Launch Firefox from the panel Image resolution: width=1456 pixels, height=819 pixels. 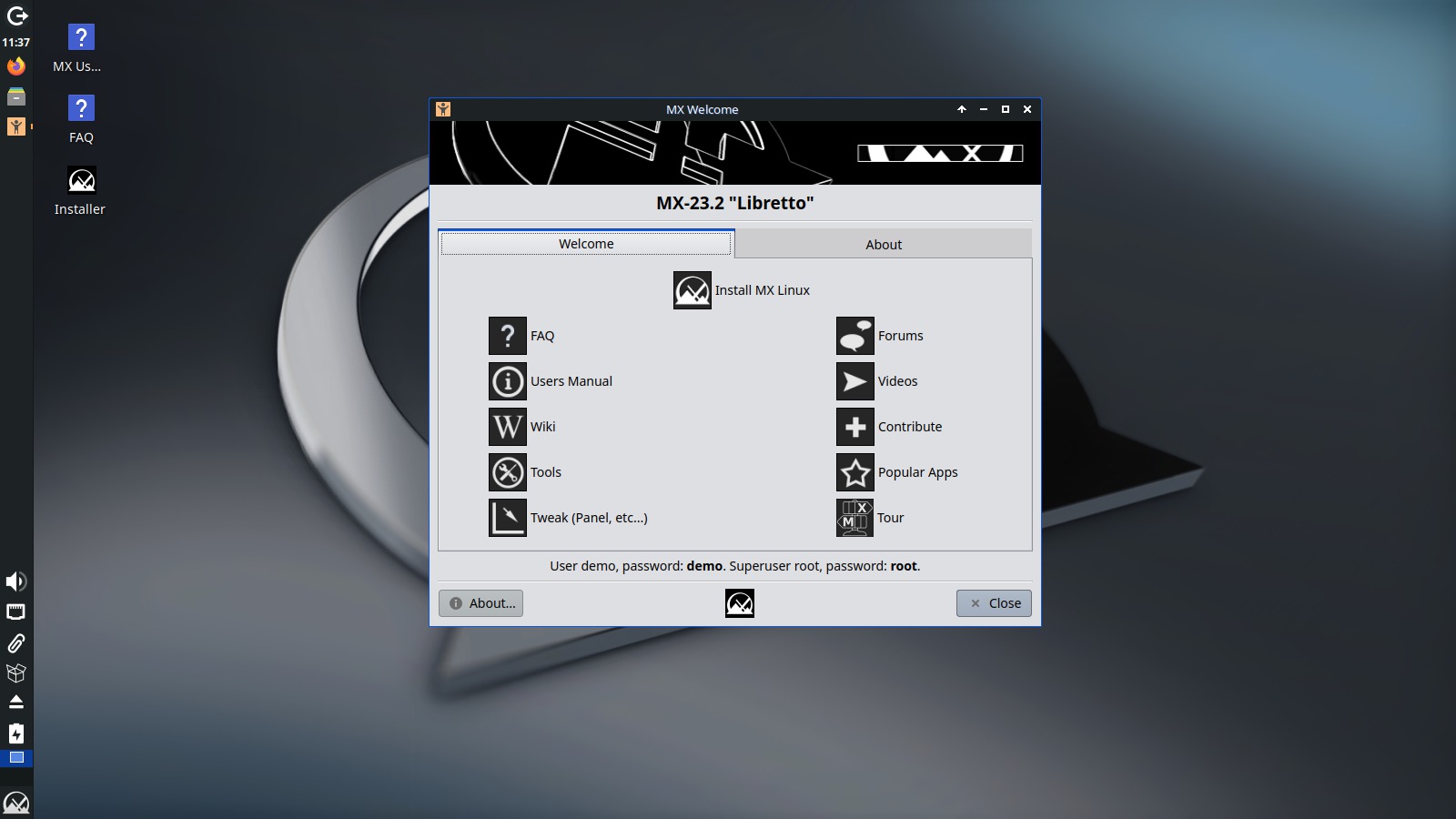coord(16,66)
